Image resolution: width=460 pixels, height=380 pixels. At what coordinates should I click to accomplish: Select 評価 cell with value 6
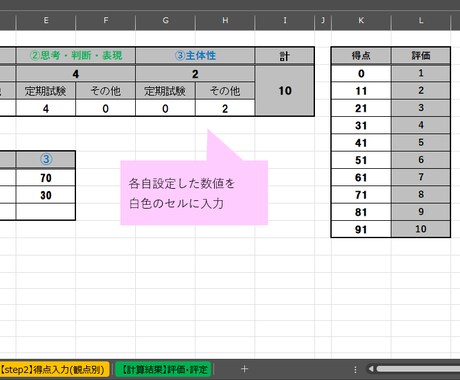click(x=421, y=160)
